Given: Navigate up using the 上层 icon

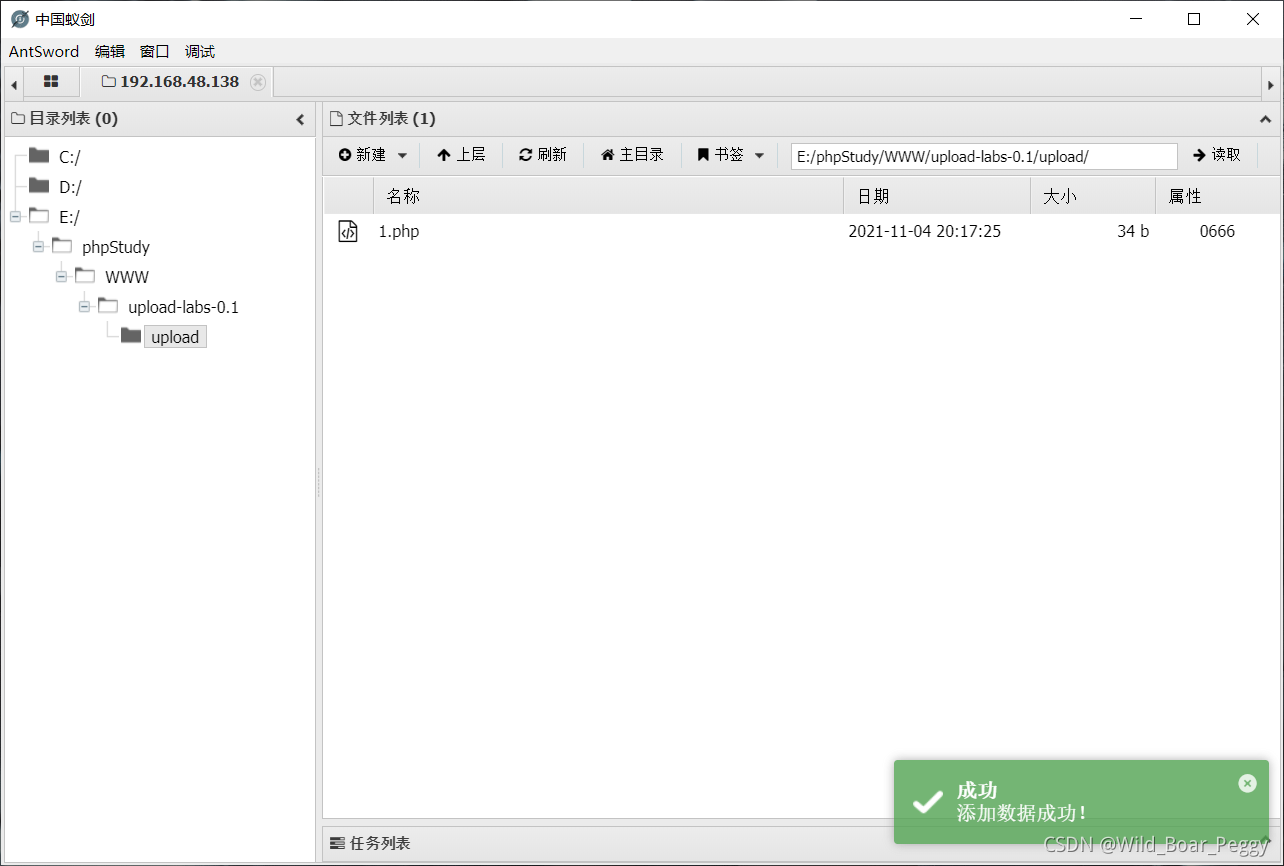Looking at the screenshot, I should point(442,154).
